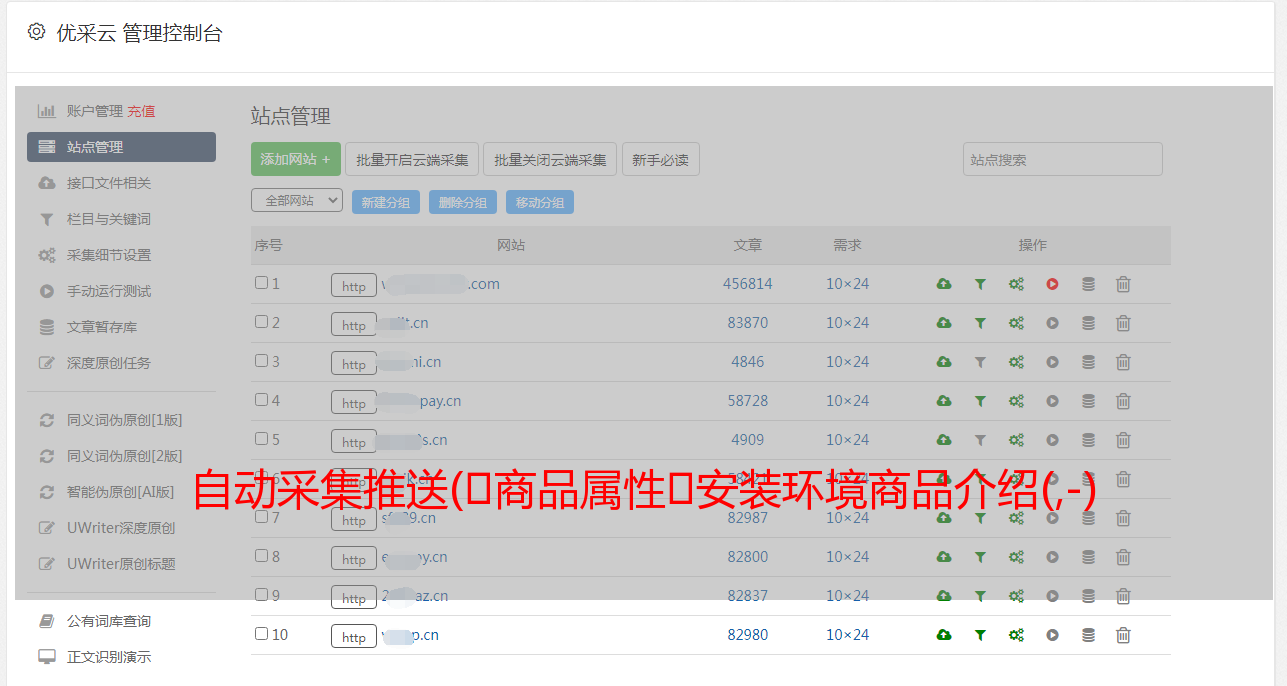This screenshot has width=1287, height=686.
Task: Click cloud upload icon for row 2 site
Action: (943, 323)
